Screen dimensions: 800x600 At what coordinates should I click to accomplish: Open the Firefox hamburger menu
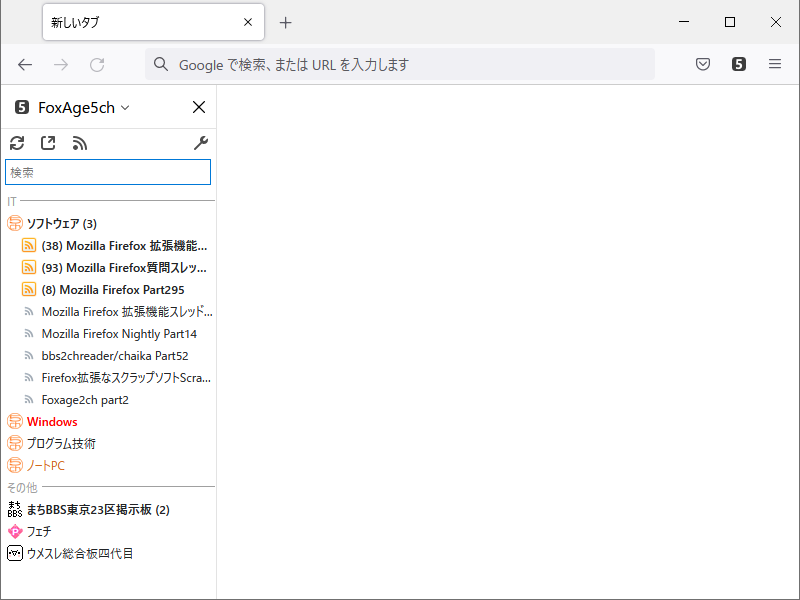click(775, 64)
